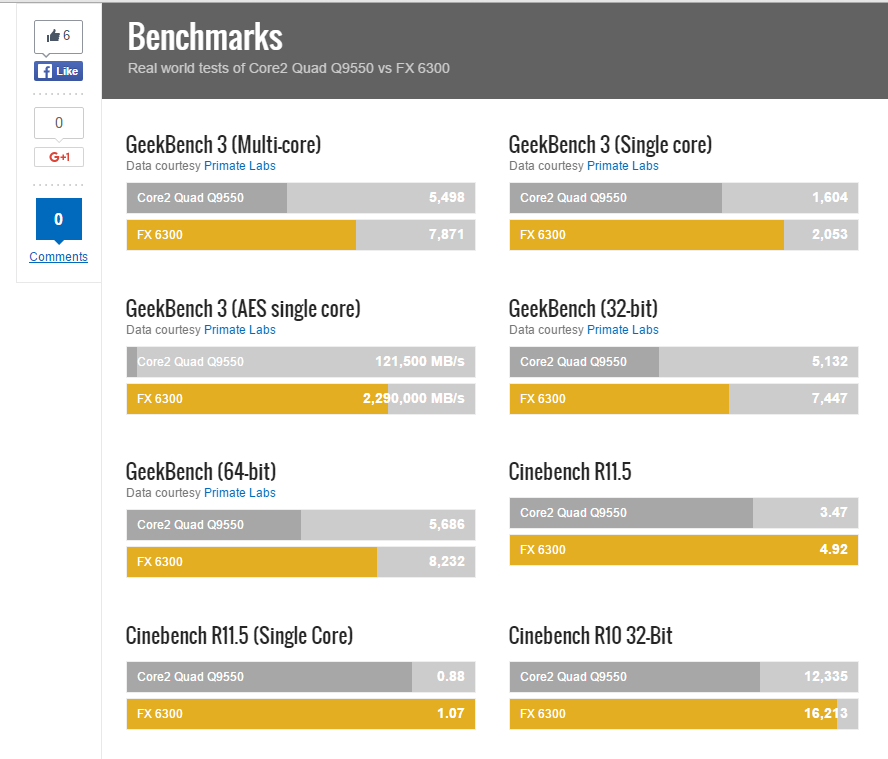Click the Facebook Like button

point(58,71)
